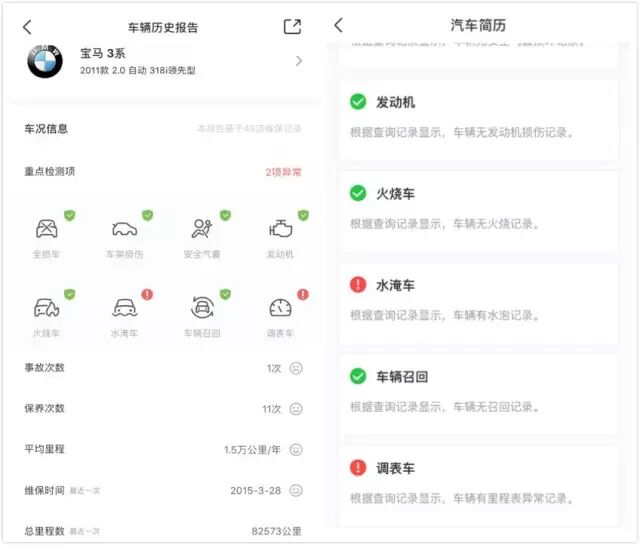Open the 发动机 card heading
The height and width of the screenshot is (545, 640).
(x=396, y=102)
